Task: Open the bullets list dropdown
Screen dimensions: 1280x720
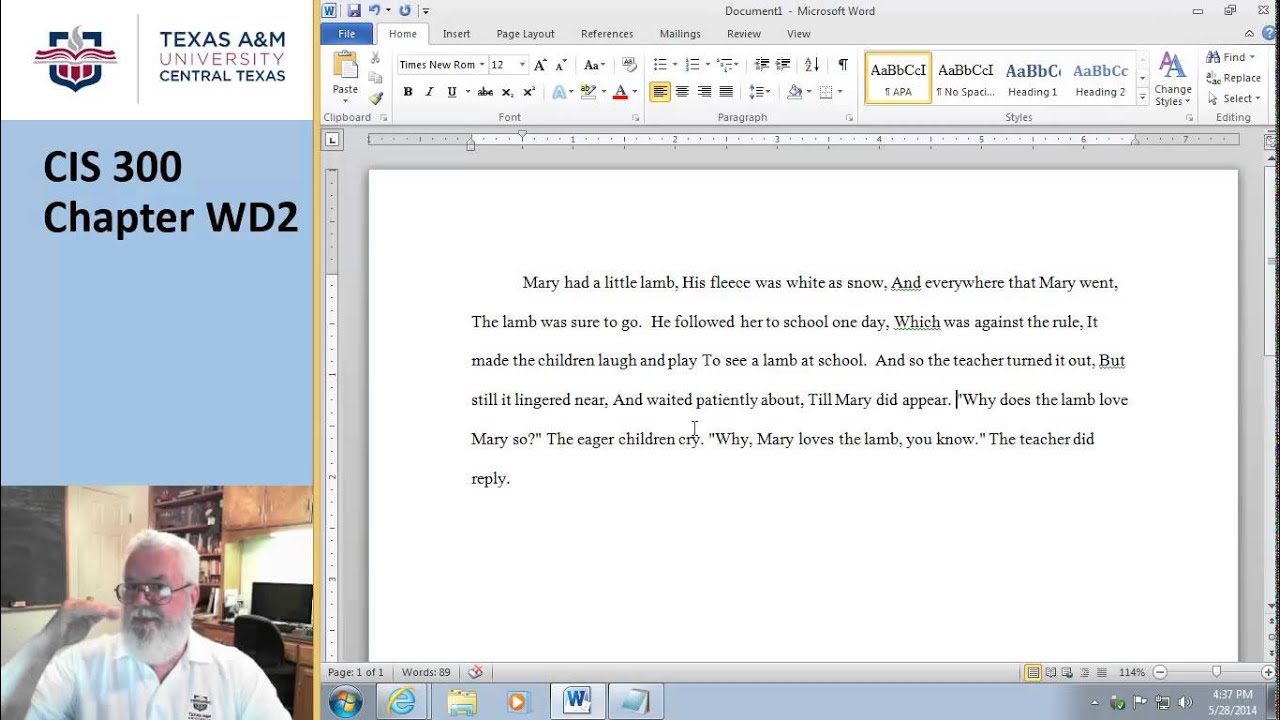Action: pyautogui.click(x=675, y=65)
